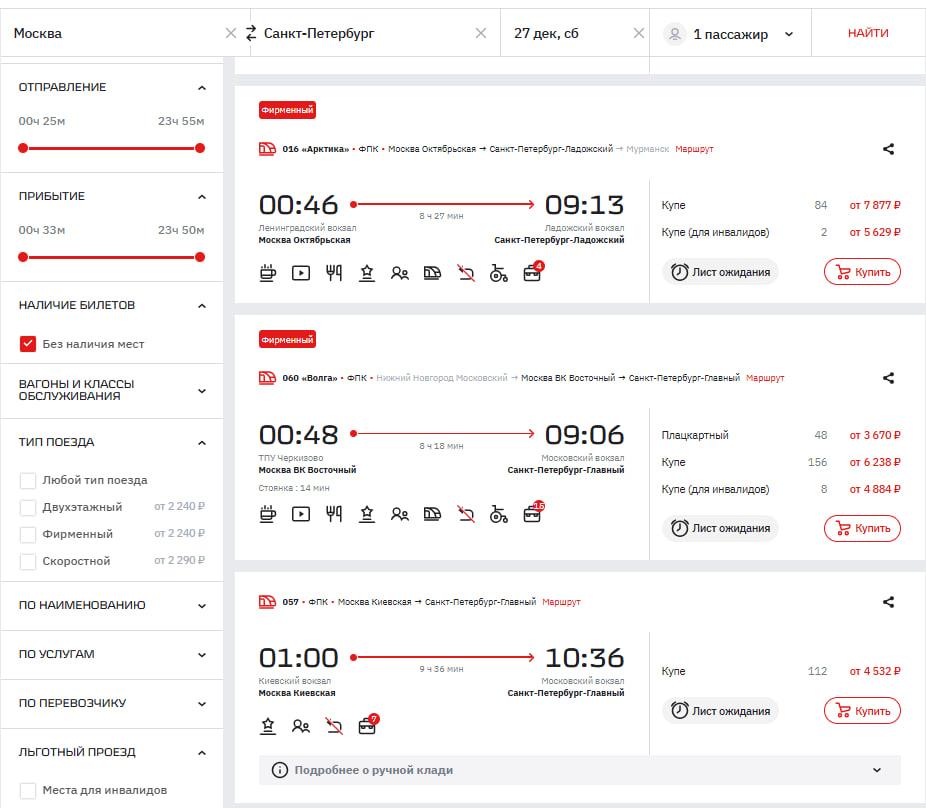Collapse the Прибытие filter section
Screen dimensions: 926x808
(201, 197)
